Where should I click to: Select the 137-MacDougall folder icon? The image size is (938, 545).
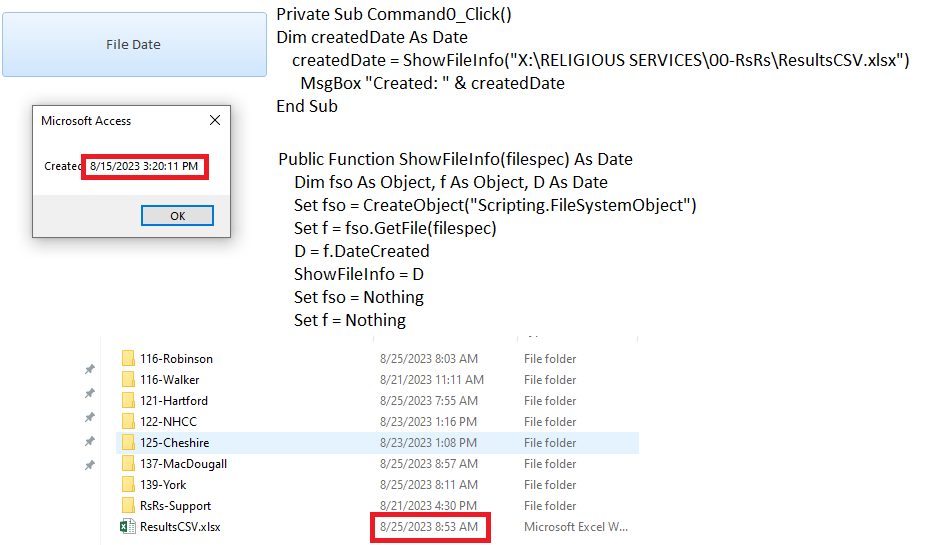(127, 464)
